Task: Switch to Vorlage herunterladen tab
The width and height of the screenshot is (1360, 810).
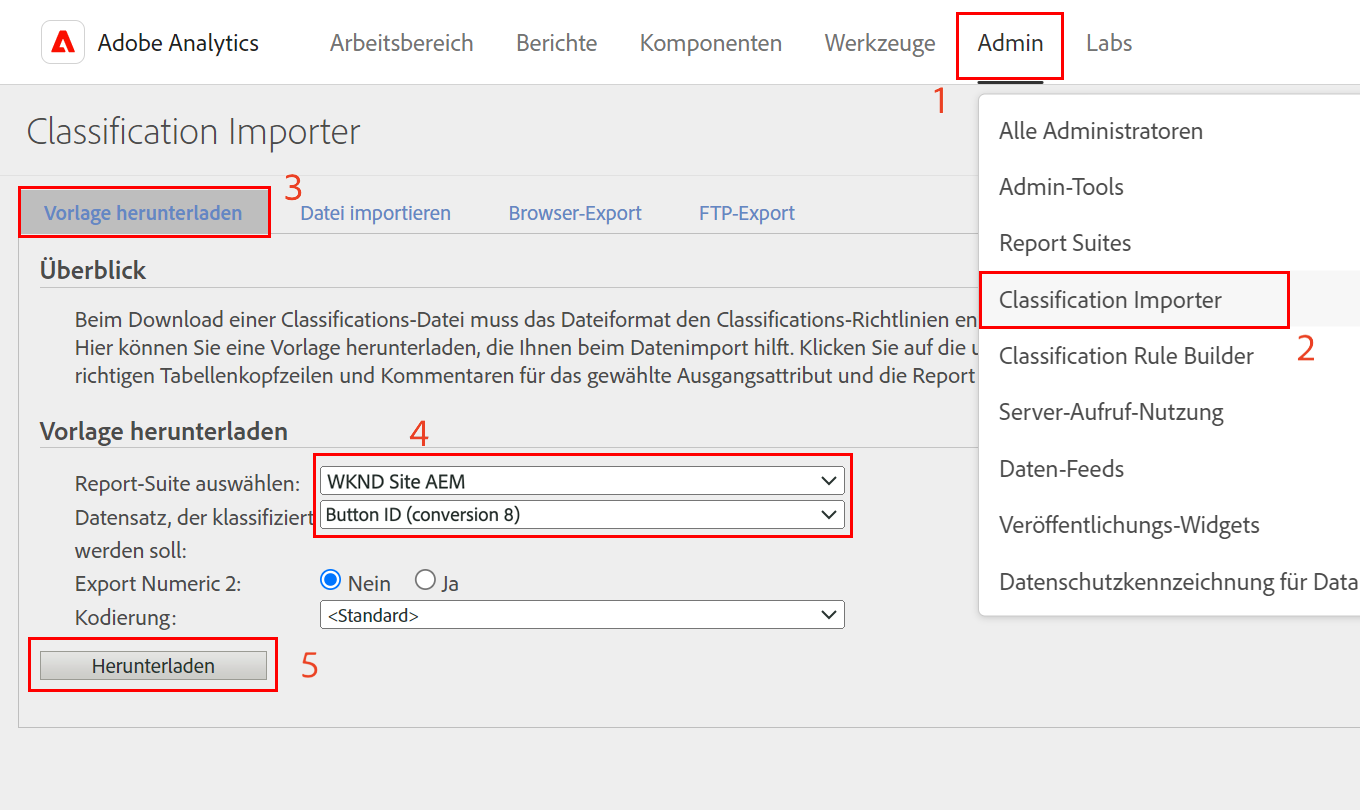Action: (144, 213)
